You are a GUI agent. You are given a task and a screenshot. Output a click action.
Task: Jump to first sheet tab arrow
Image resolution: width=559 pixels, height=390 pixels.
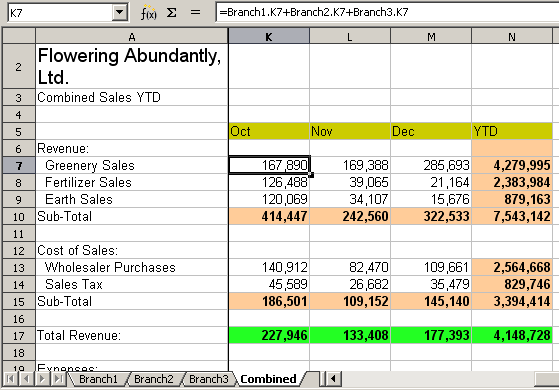[11, 379]
